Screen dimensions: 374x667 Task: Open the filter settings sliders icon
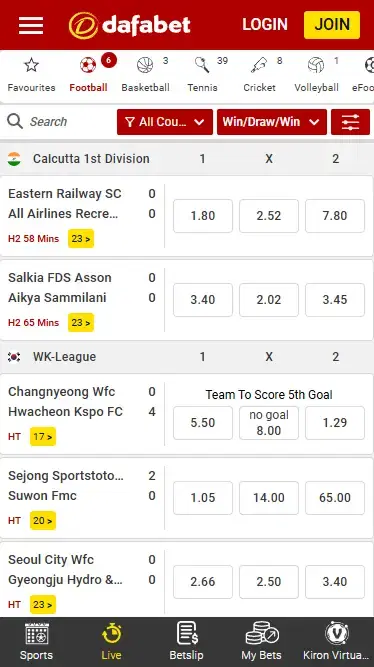(x=350, y=122)
